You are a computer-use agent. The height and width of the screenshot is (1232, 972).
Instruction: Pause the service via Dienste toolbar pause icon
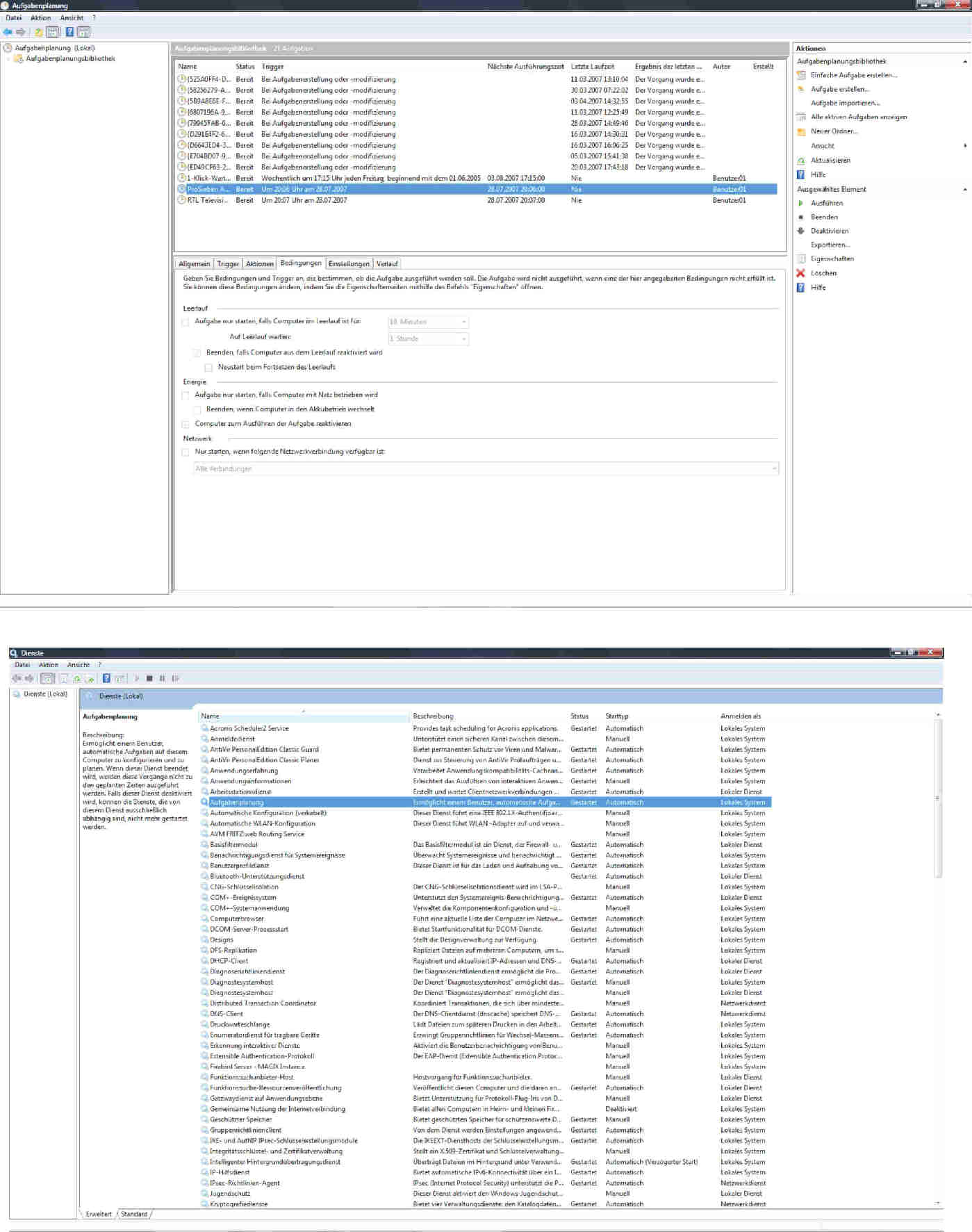click(x=162, y=678)
